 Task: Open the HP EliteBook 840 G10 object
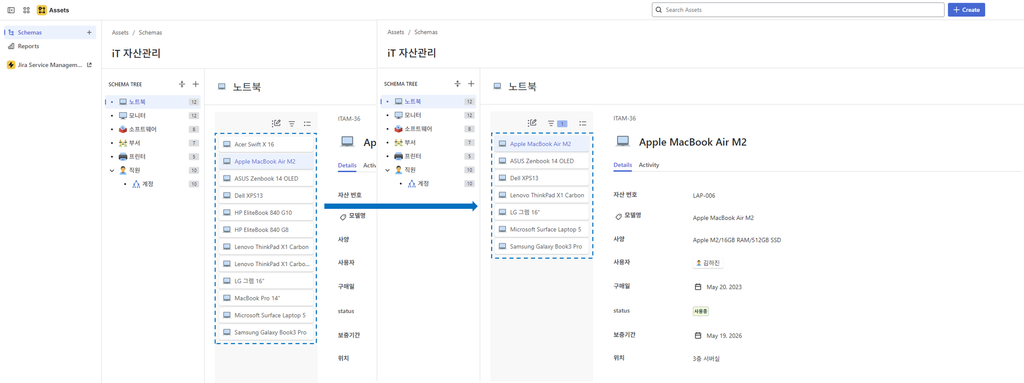pyautogui.click(x=266, y=212)
